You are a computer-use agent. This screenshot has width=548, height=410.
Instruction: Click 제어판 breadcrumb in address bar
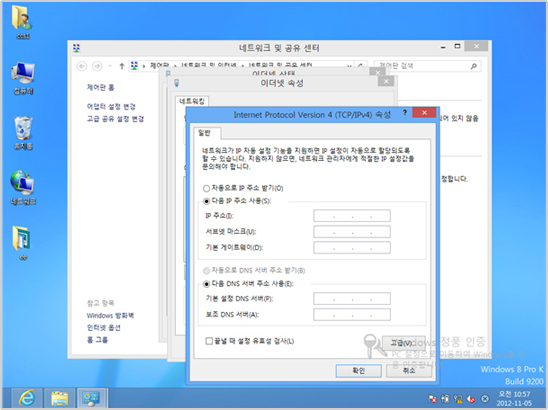pos(159,65)
